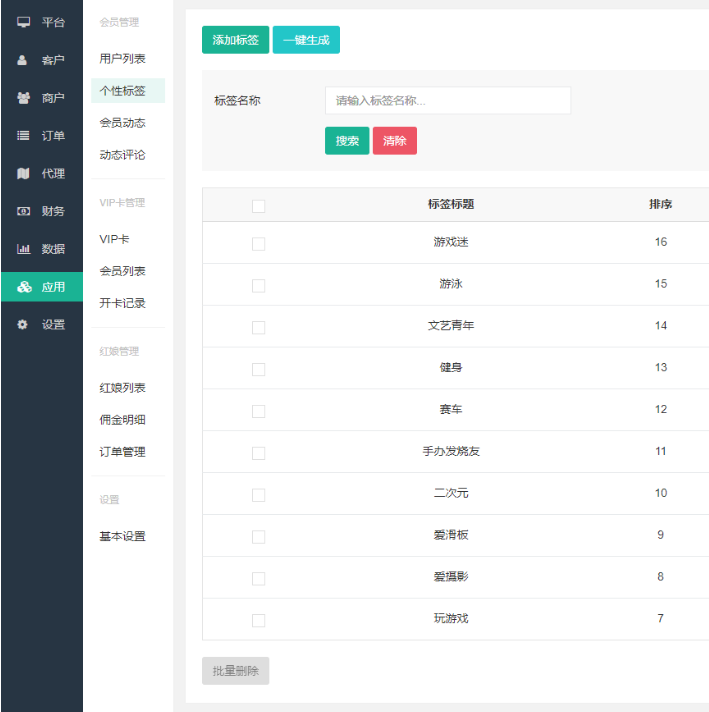Click the 一键生成 button

(306, 40)
